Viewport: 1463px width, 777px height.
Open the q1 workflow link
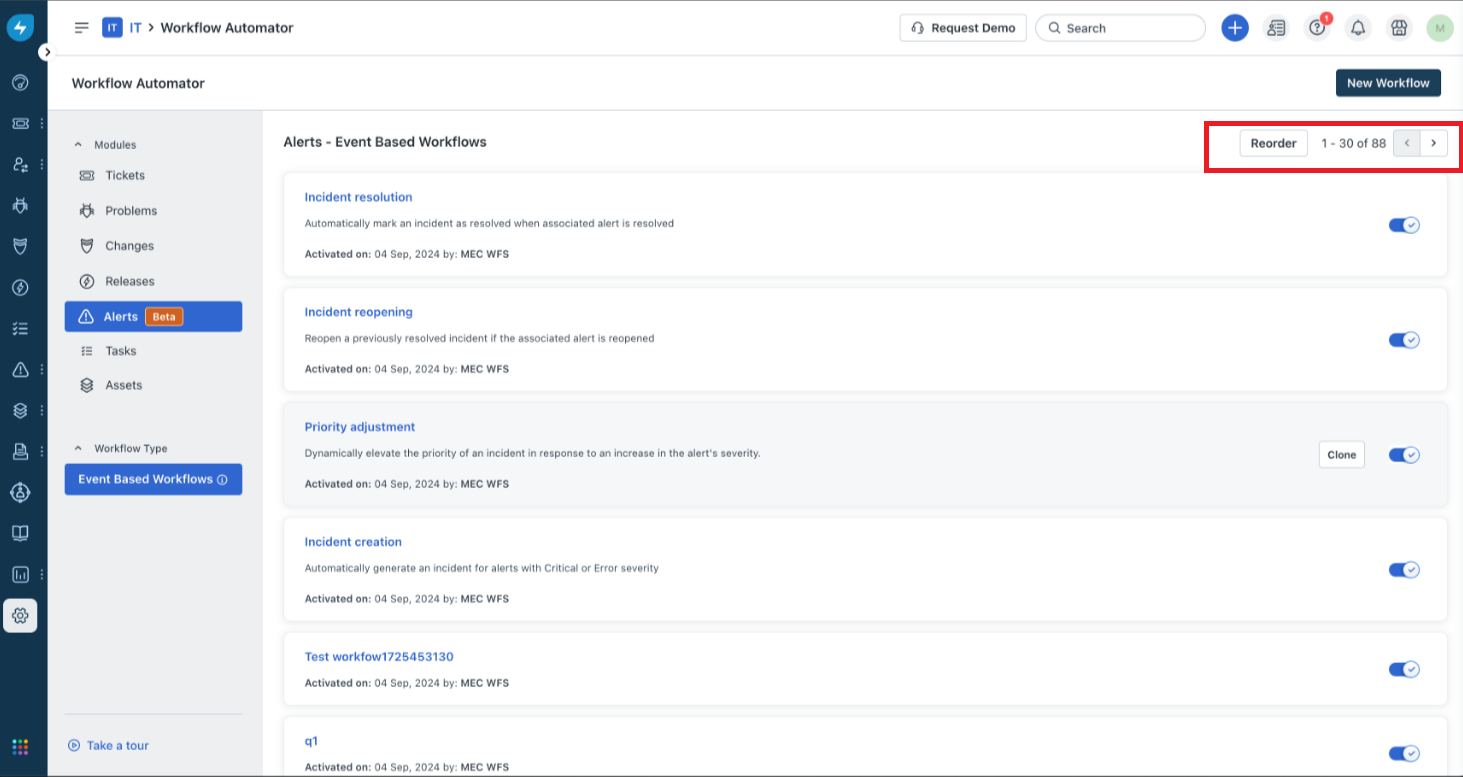(312, 742)
